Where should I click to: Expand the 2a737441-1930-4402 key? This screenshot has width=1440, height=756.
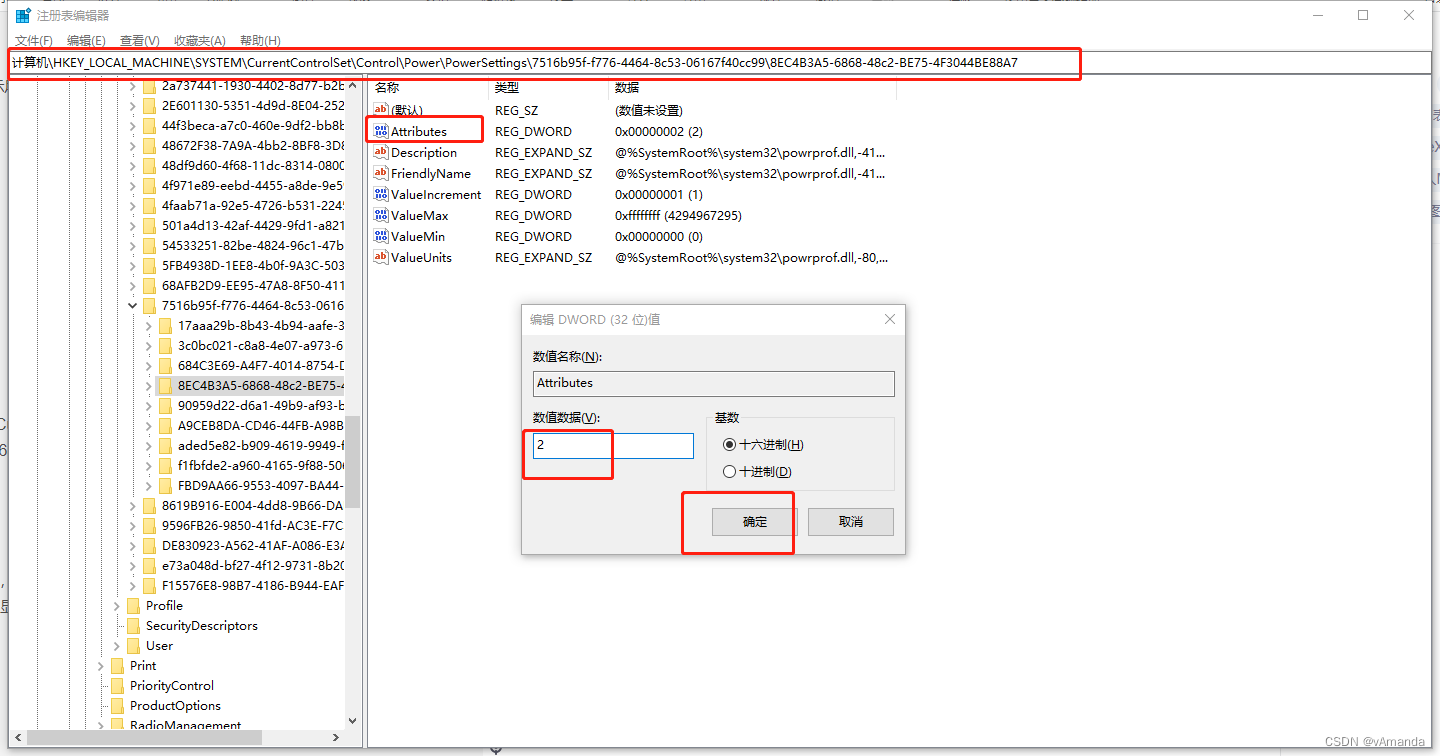(x=133, y=85)
